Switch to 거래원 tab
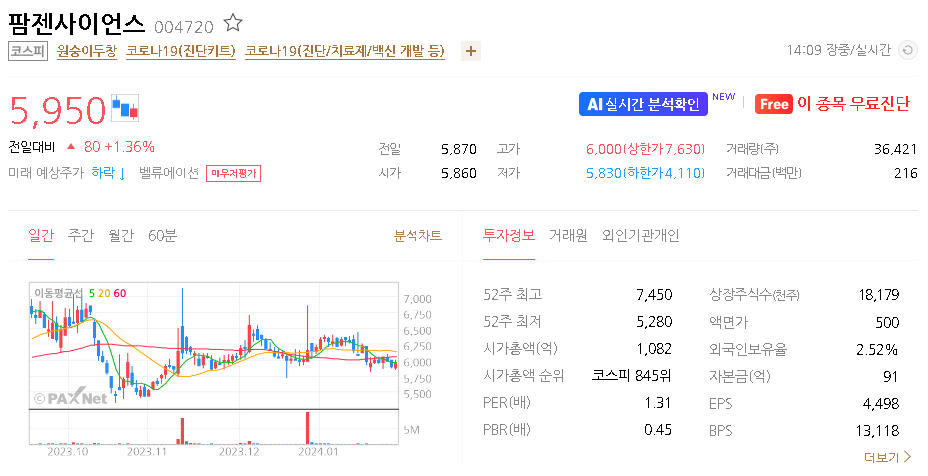The width and height of the screenshot is (928, 476). [568, 236]
